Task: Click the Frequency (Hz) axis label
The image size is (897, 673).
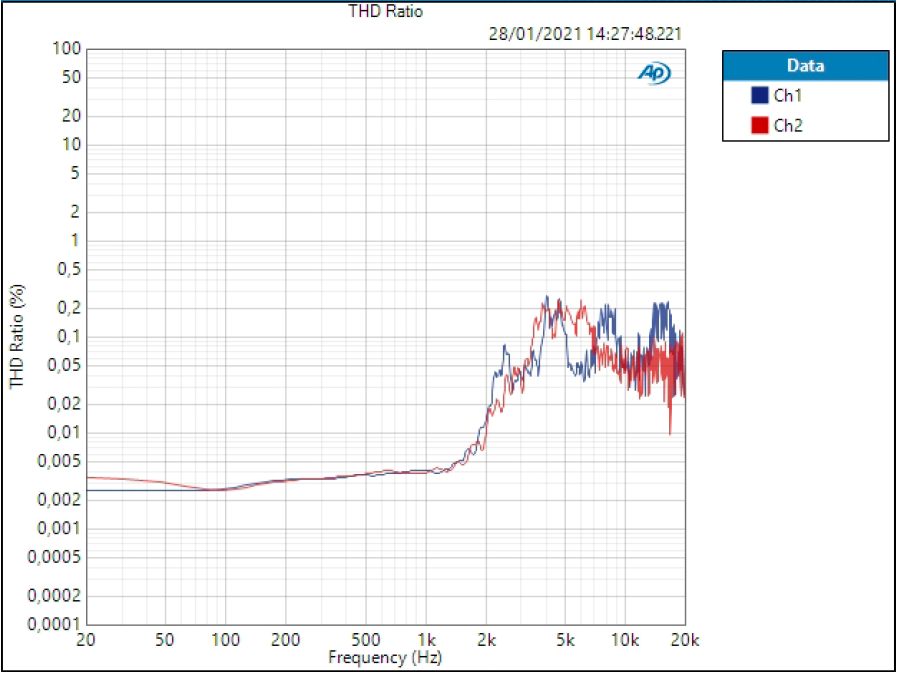Action: pyautogui.click(x=385, y=656)
